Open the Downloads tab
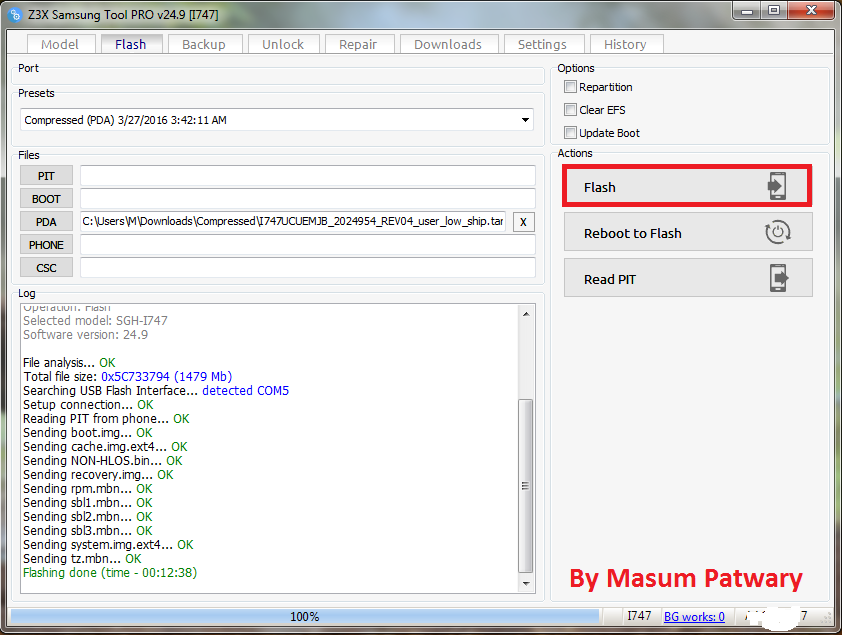Viewport: 842px width, 635px height. tap(448, 45)
